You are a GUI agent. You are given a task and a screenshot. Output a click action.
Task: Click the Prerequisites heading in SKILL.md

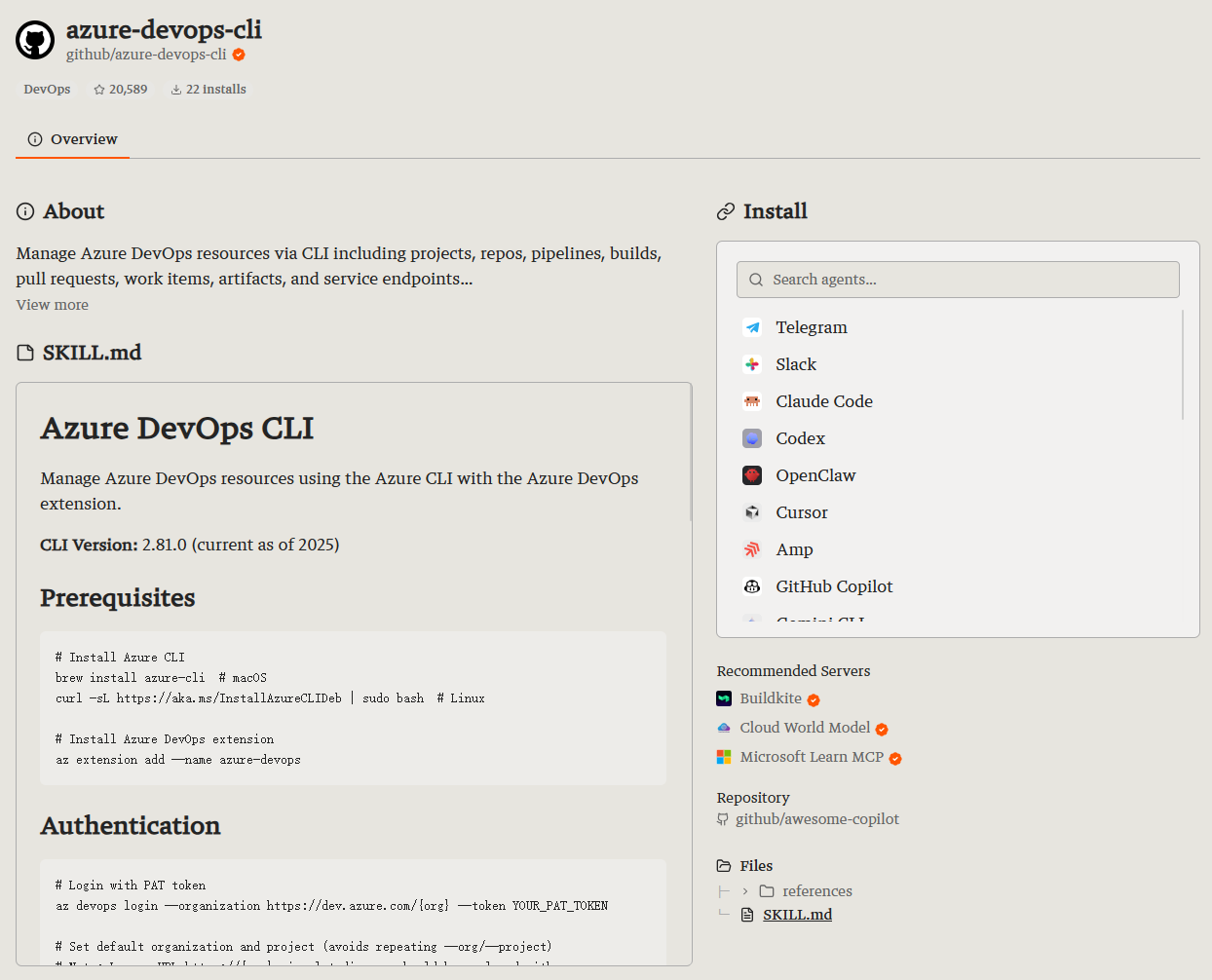118,598
